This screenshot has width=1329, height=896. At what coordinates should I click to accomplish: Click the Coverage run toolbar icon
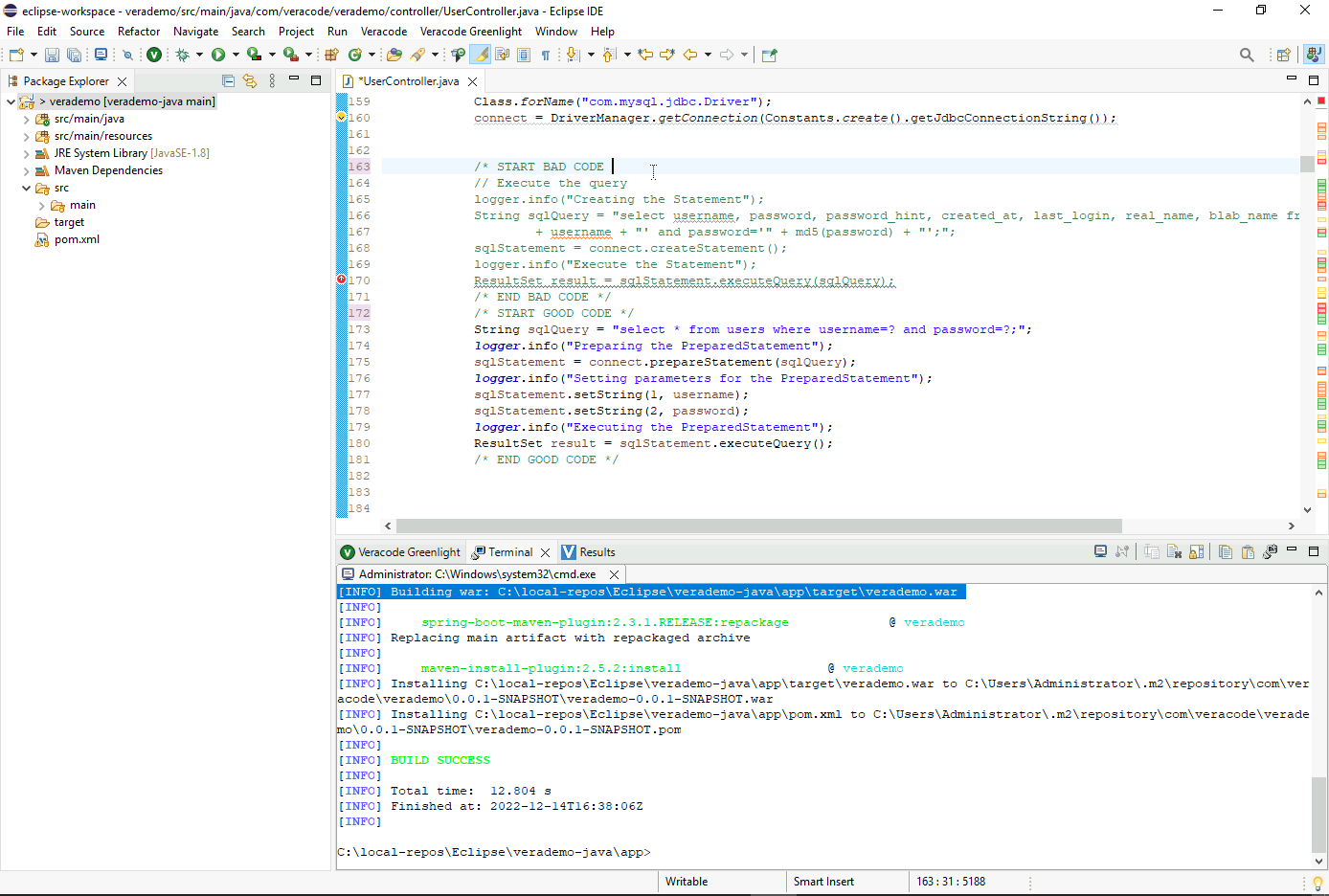254,55
